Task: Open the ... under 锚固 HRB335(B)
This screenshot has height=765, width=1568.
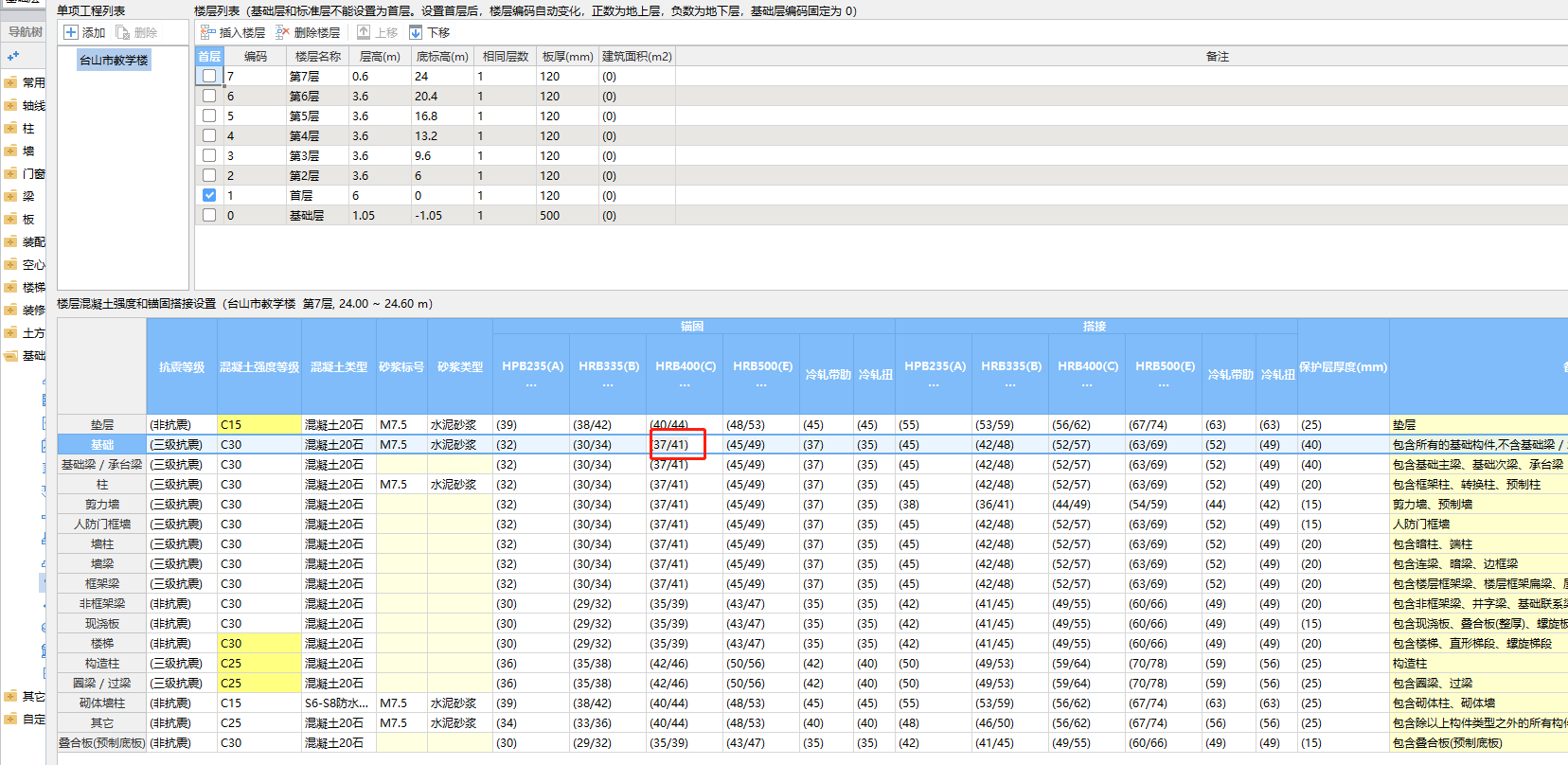Action: (x=608, y=386)
